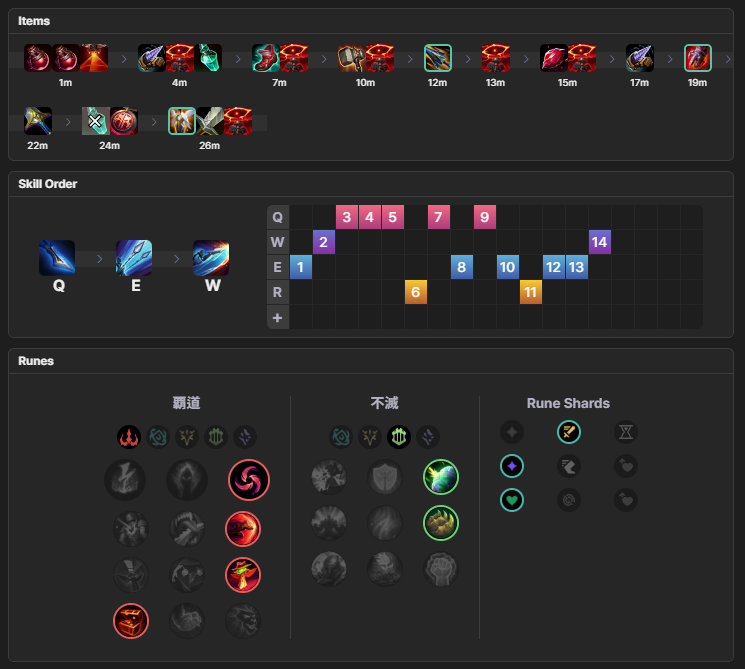Click the hammer item icon at 10m

tap(352, 58)
